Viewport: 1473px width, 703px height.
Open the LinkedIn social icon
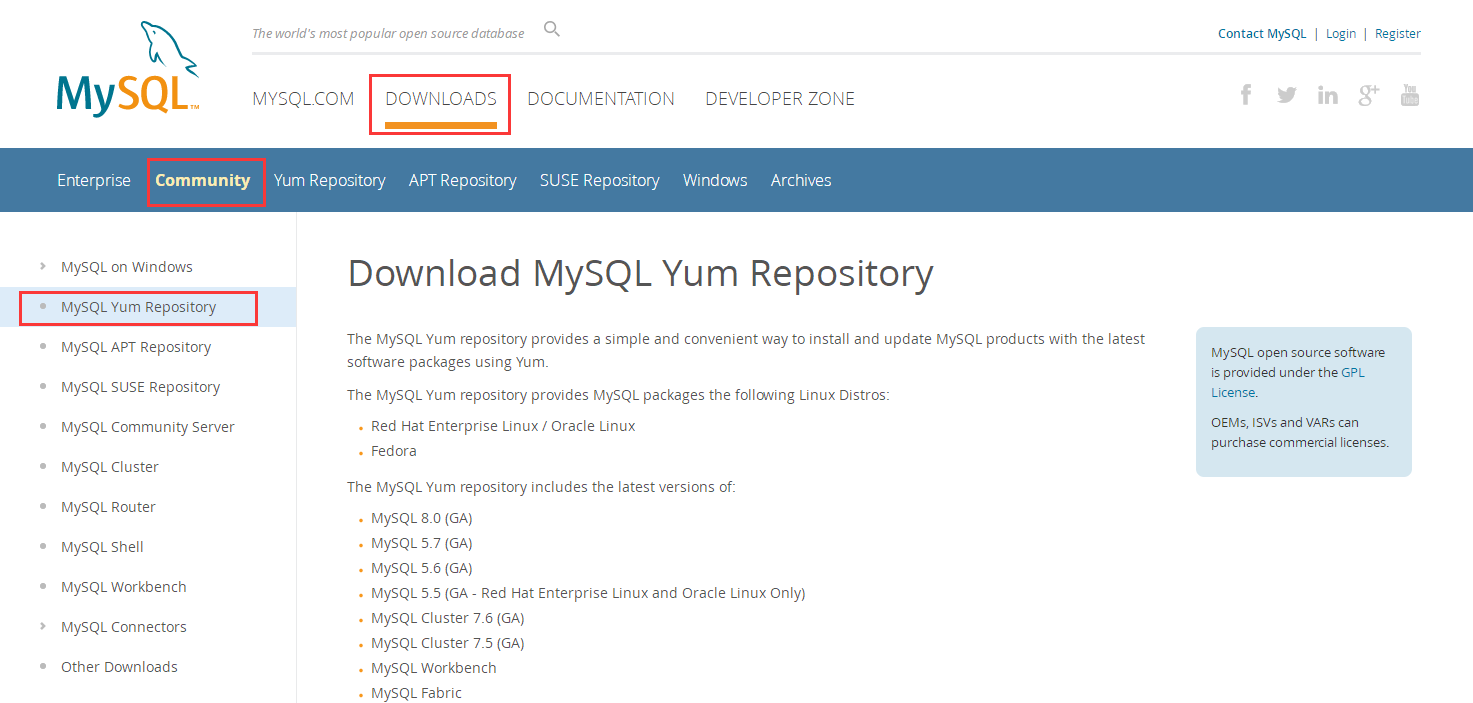1327,96
